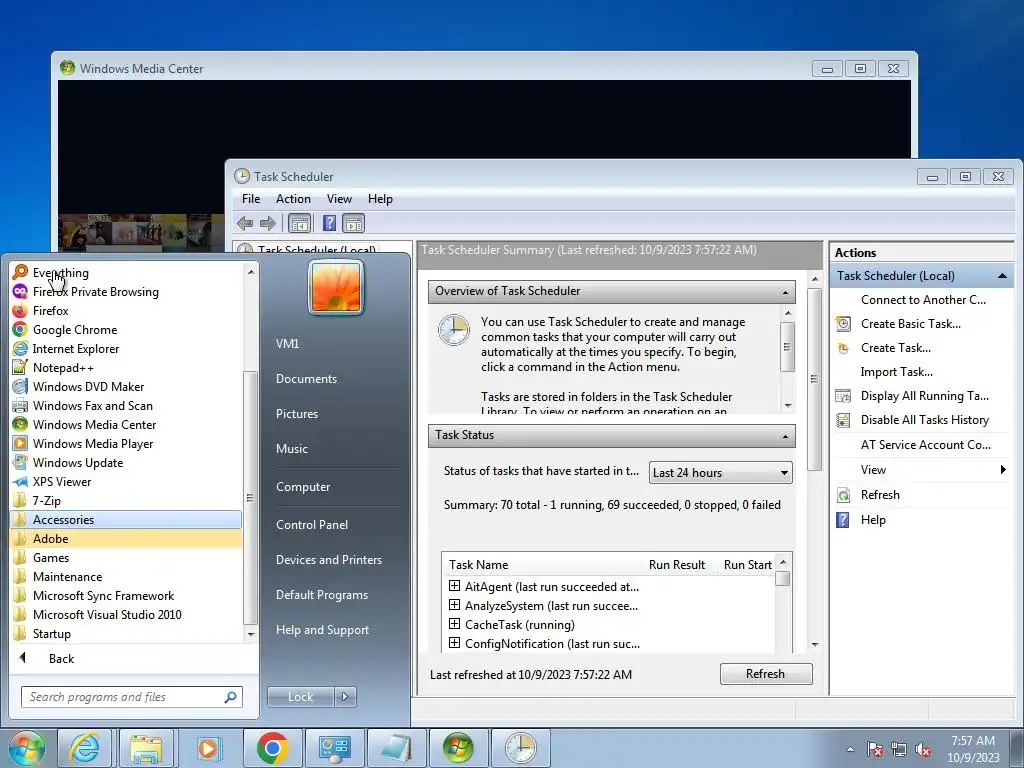1024x768 pixels.
Task: Collapse the Task Status section
Action: point(785,436)
